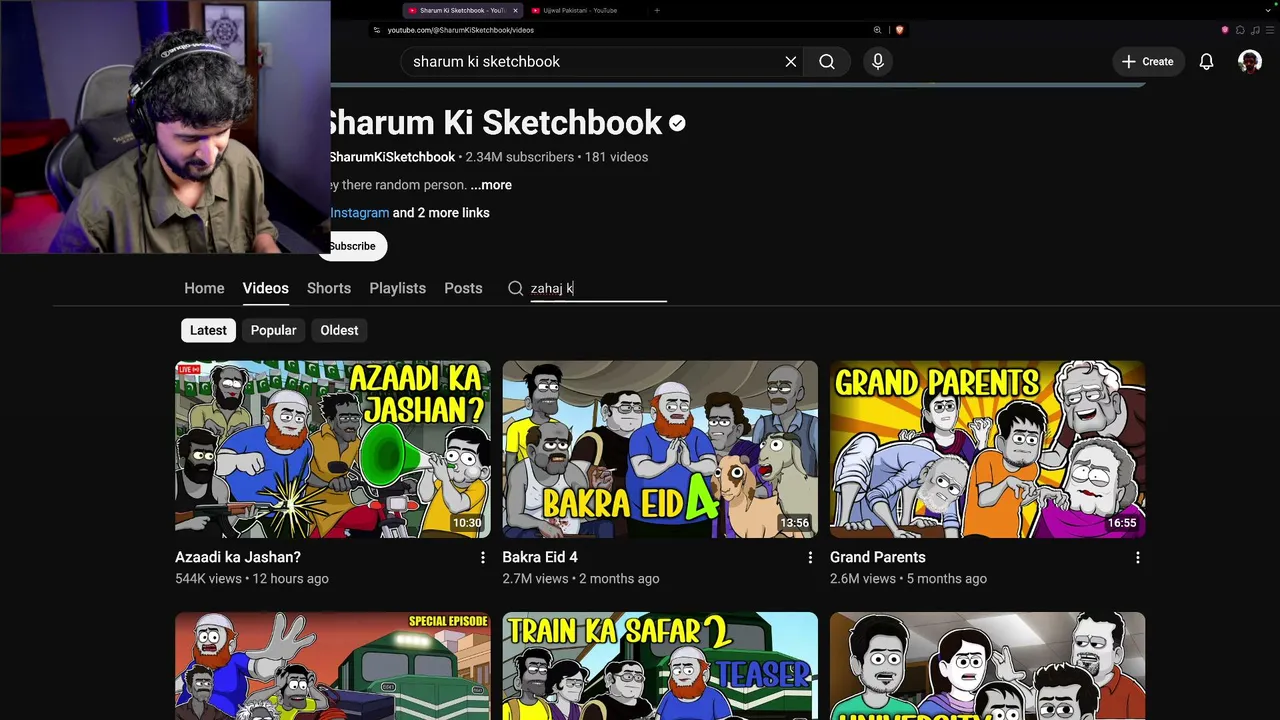
Task: Click the '544K views • 12 hours ago' text
Action: click(x=252, y=579)
